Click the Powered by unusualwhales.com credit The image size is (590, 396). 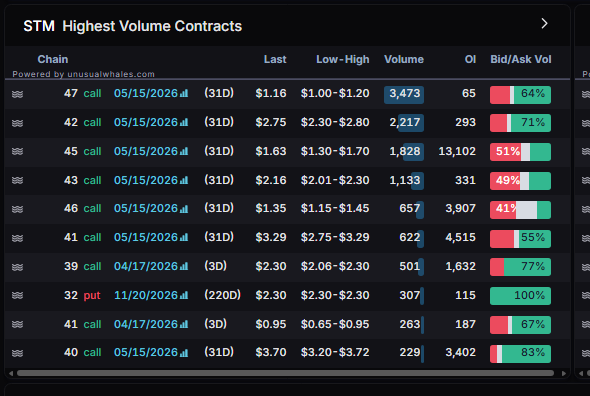[x=84, y=74]
